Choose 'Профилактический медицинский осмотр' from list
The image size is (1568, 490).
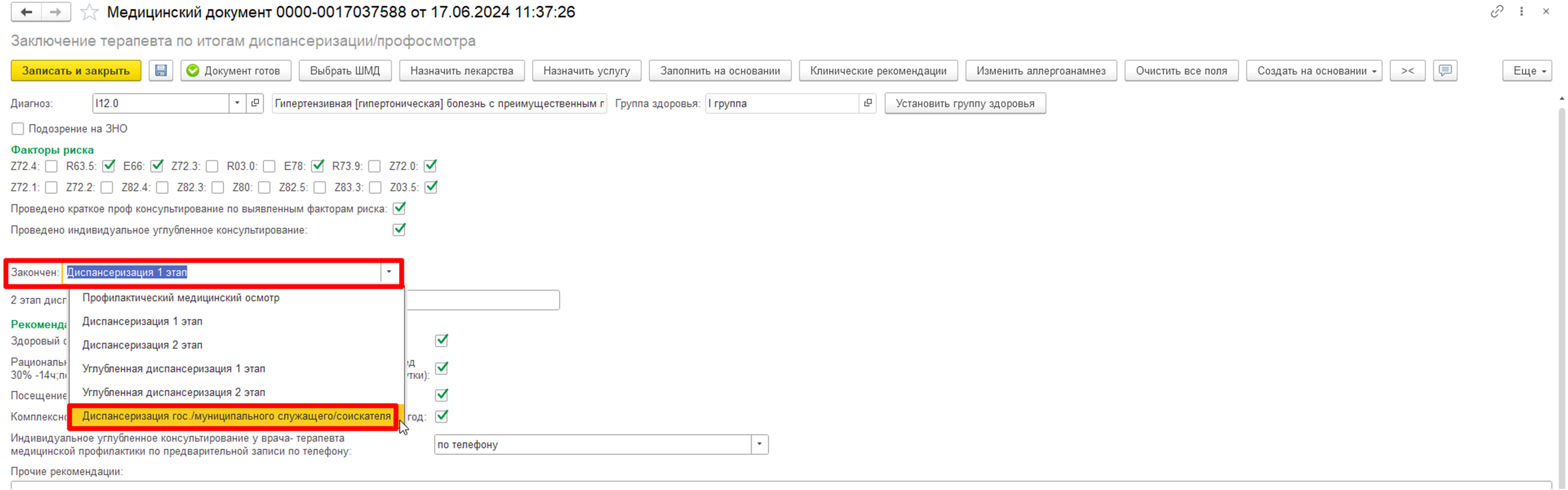(x=181, y=298)
